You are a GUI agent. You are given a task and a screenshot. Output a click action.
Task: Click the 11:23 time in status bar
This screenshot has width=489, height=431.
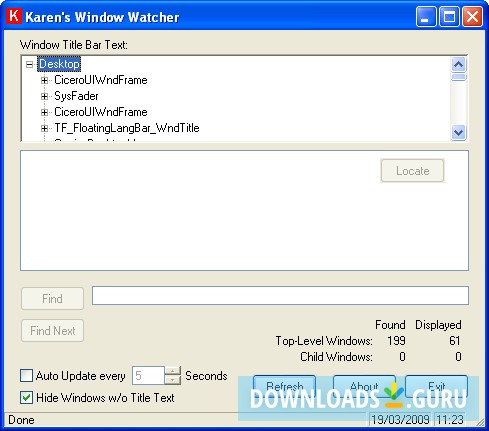[450, 420]
